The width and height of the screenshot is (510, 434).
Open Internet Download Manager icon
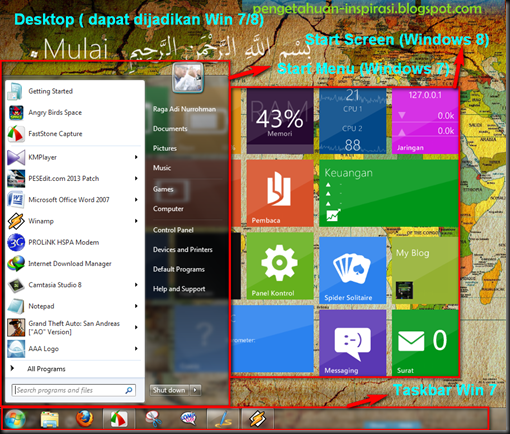(16, 264)
